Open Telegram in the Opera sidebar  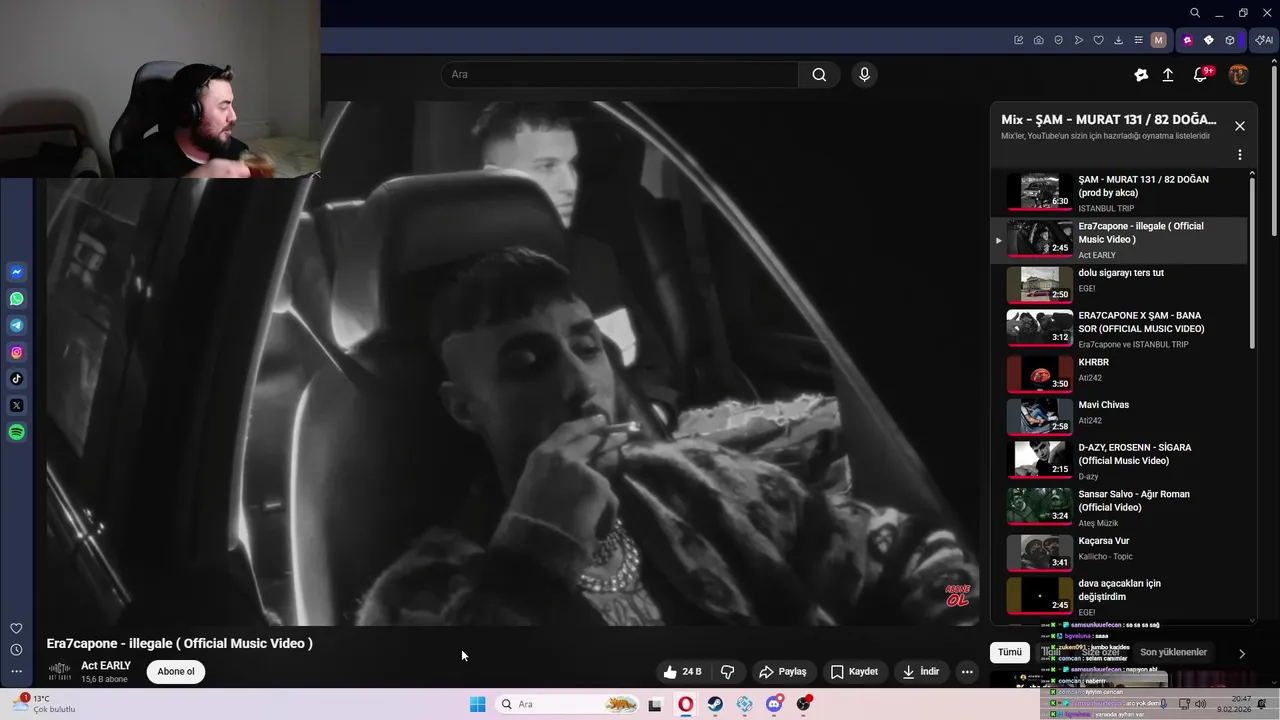click(x=17, y=325)
